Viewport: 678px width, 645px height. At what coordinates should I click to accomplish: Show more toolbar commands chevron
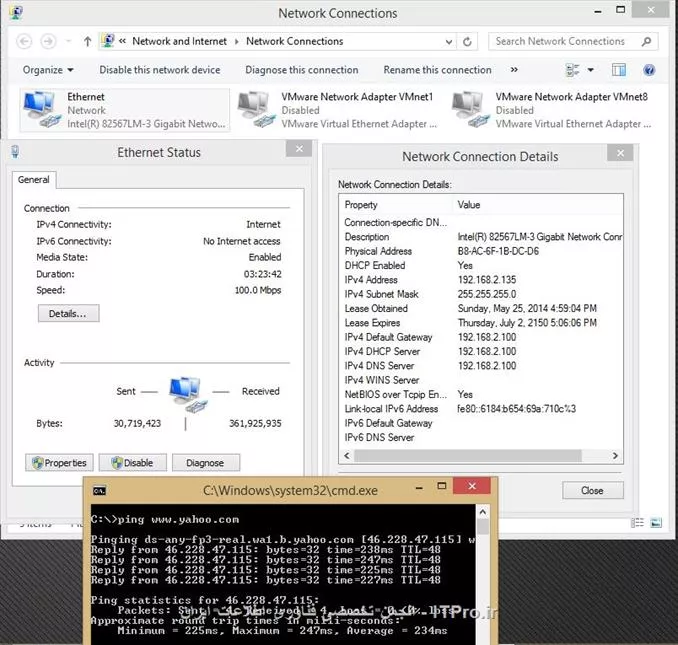(514, 70)
